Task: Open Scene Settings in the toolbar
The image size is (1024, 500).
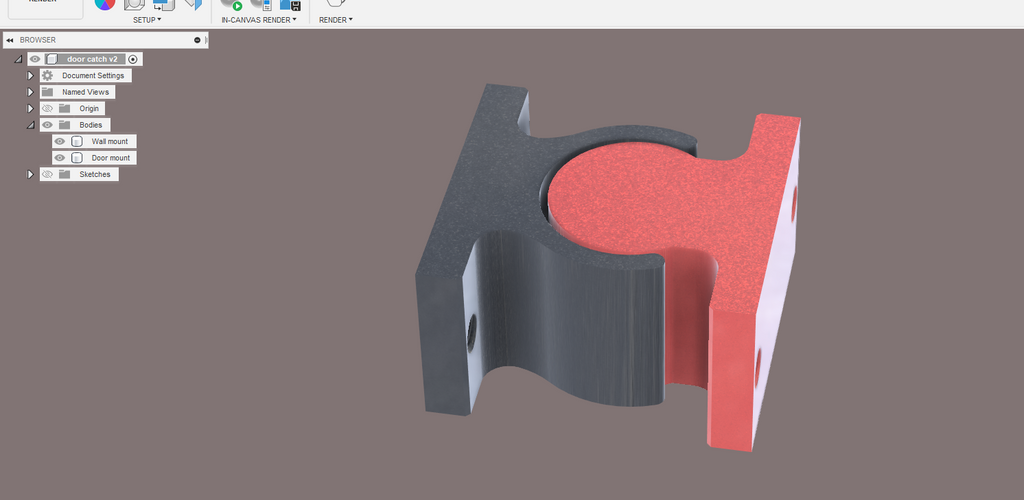Action: click(x=135, y=5)
